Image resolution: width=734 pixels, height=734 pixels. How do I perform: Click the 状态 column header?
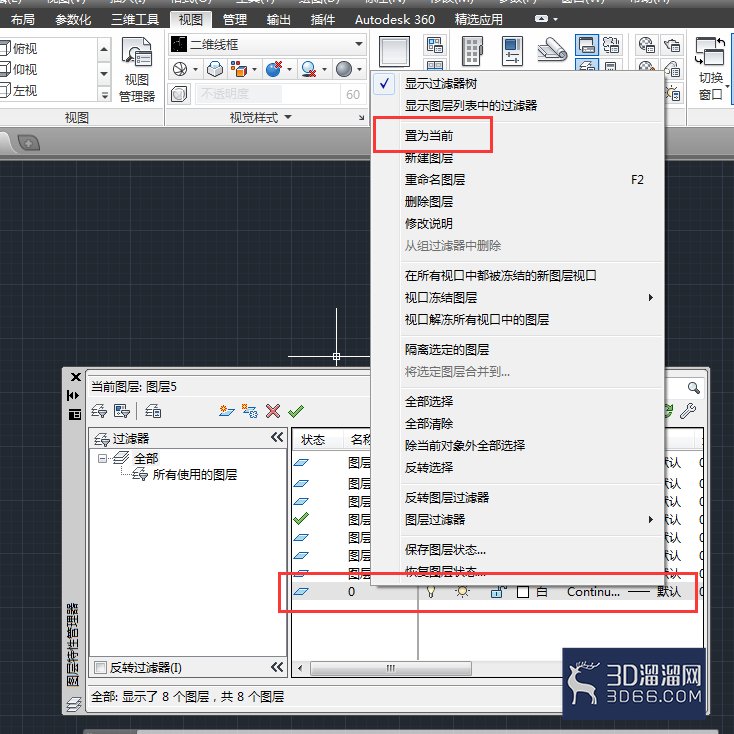click(x=313, y=440)
